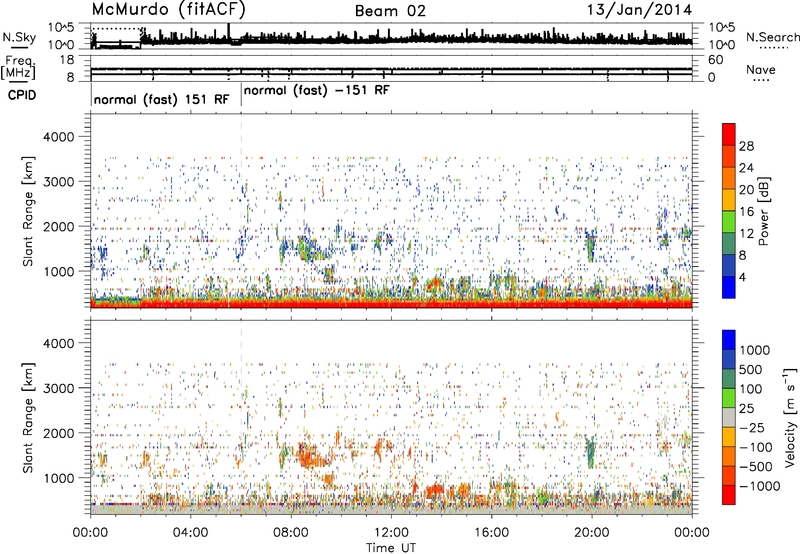The image size is (800, 554).
Task: Click the 'McMurdo (fitACF)' title text
Action: click(x=169, y=10)
